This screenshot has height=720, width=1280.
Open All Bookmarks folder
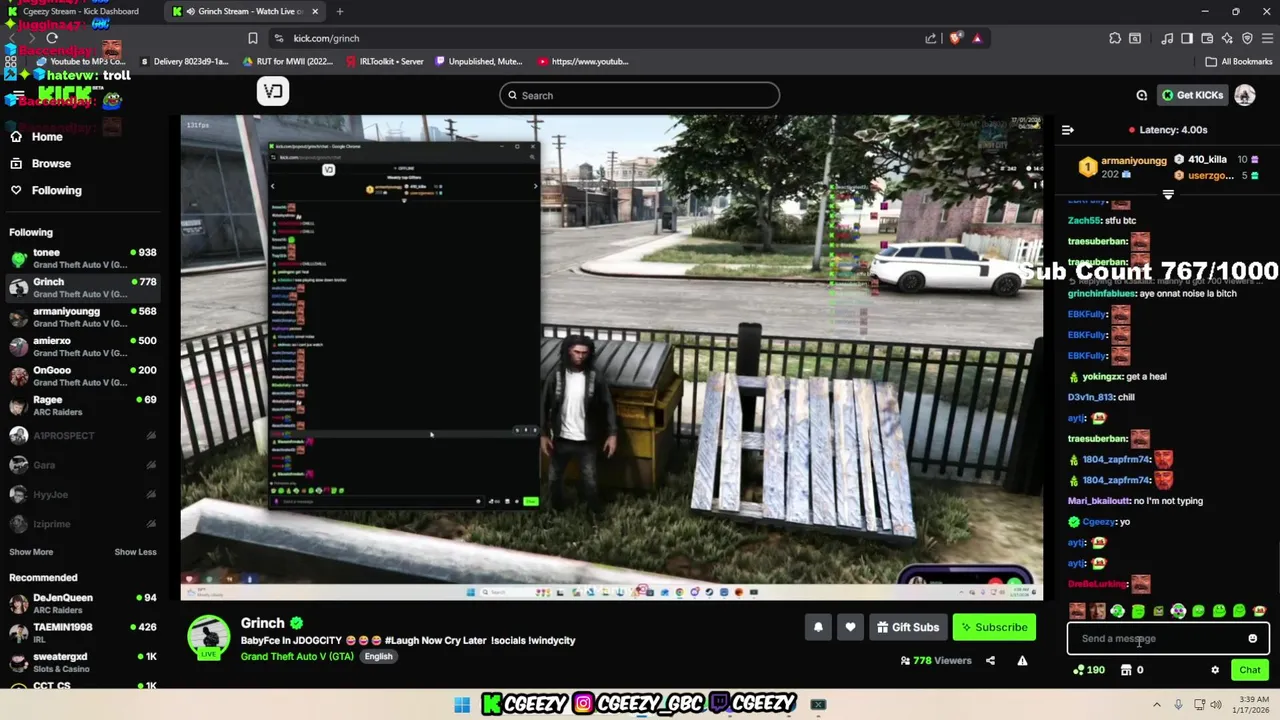click(x=1239, y=61)
